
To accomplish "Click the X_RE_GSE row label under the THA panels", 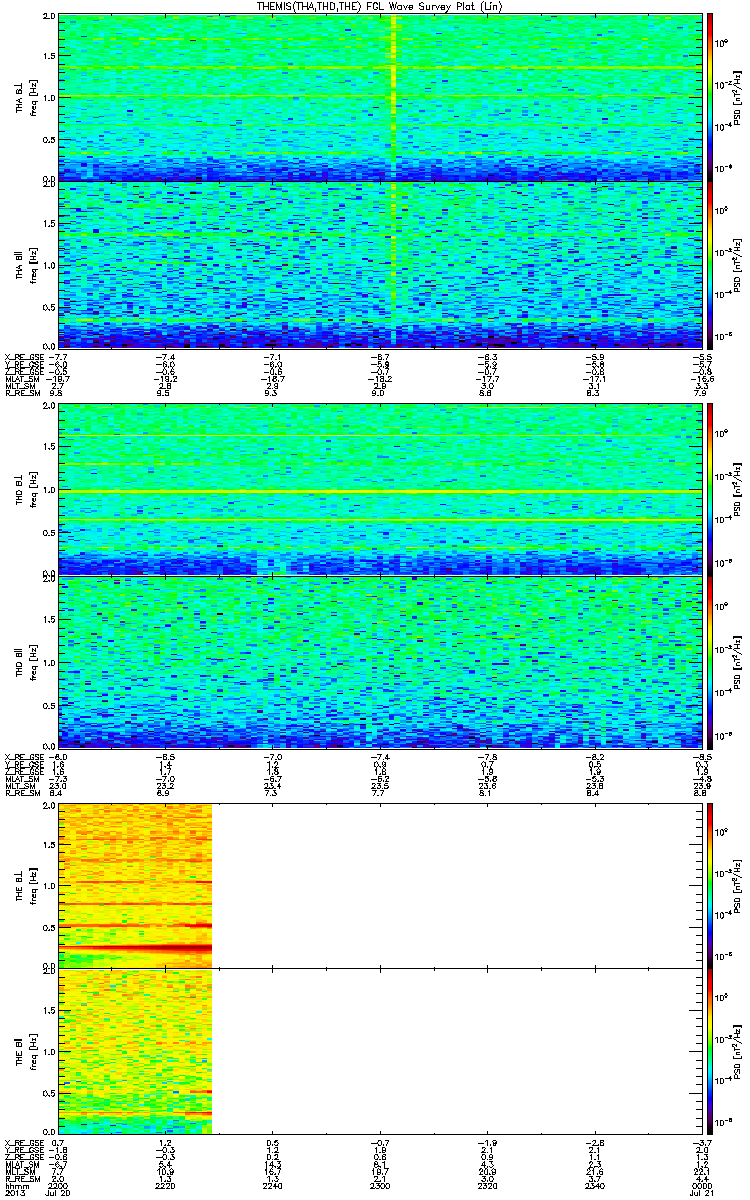I will pos(24,357).
